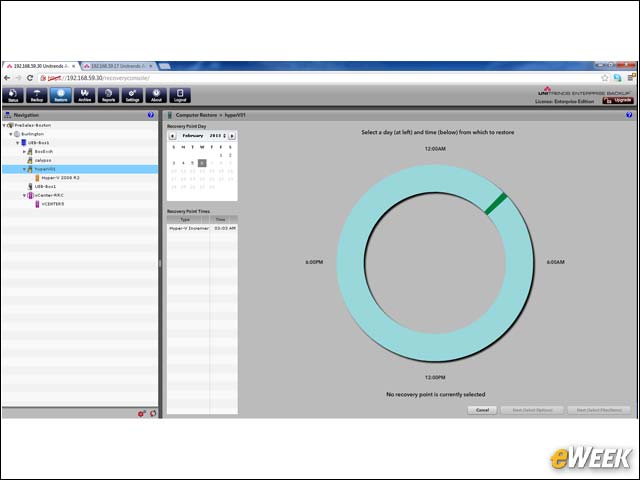Click the Cancel button

[482, 410]
